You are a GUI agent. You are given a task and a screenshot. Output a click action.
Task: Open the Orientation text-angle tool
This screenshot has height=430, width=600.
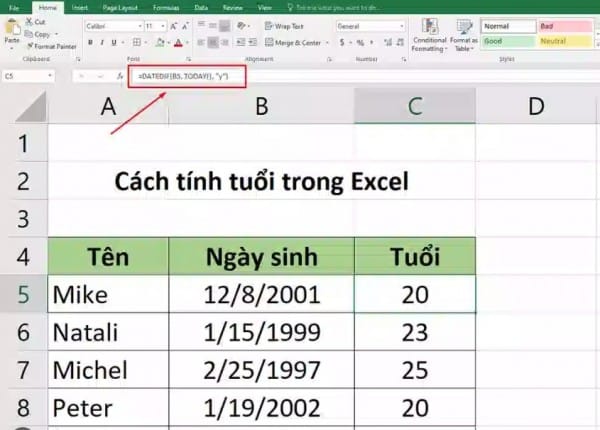pos(242,26)
